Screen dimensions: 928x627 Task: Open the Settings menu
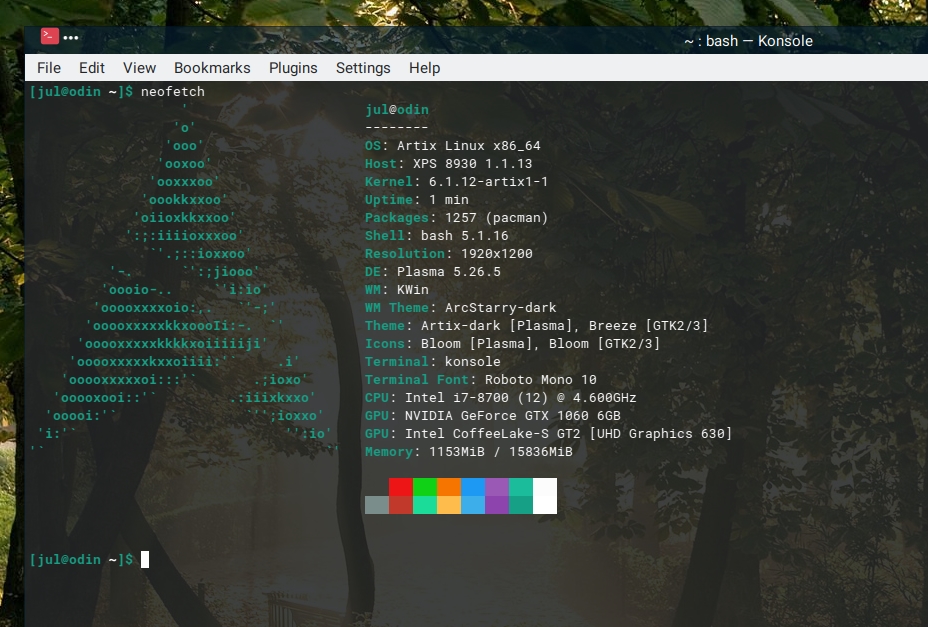363,68
